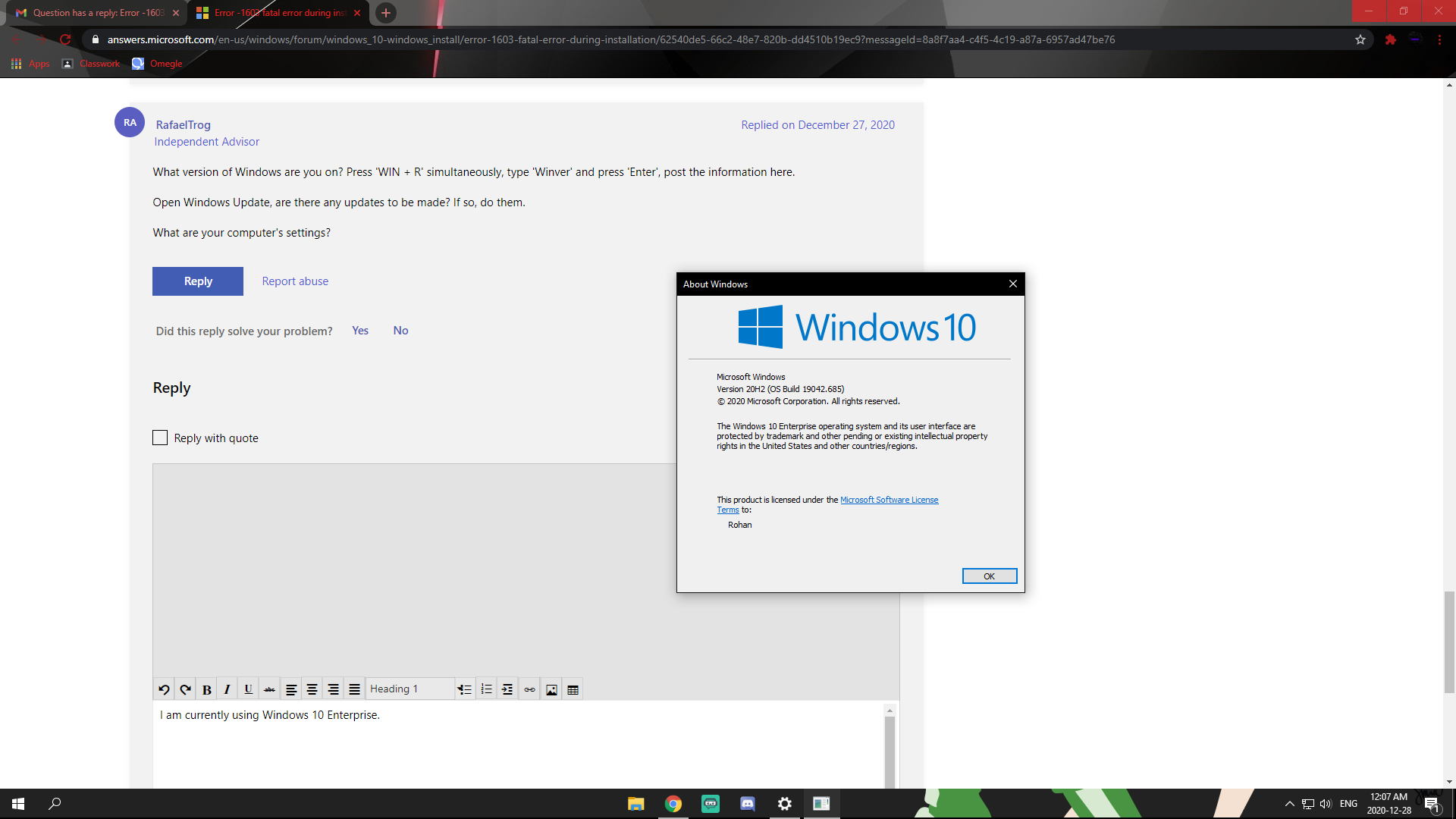This screenshot has width=1456, height=819.
Task: Toggle italic formatting in the reply editor
Action: [227, 689]
